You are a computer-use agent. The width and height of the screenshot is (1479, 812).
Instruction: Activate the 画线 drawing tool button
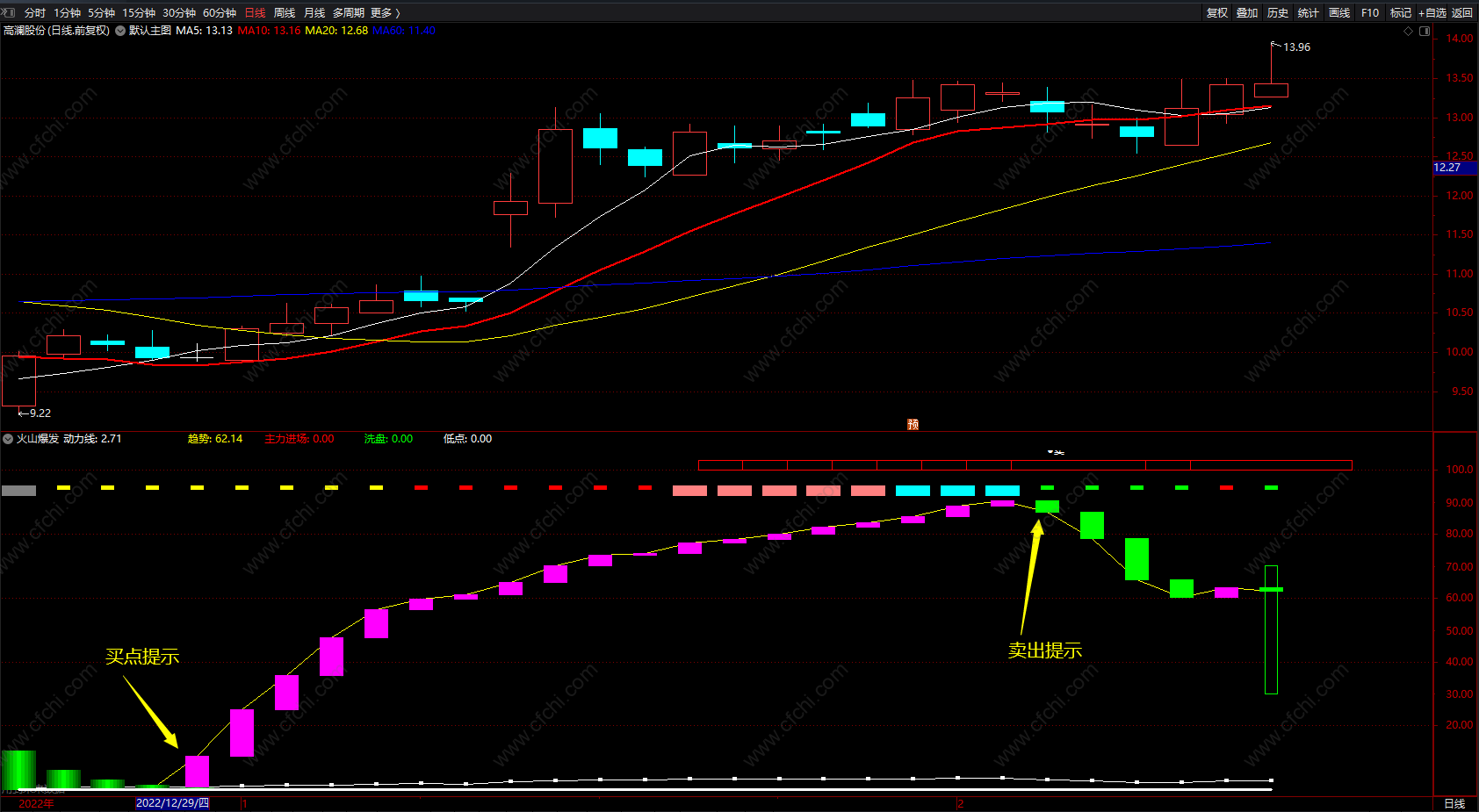coord(1339,13)
